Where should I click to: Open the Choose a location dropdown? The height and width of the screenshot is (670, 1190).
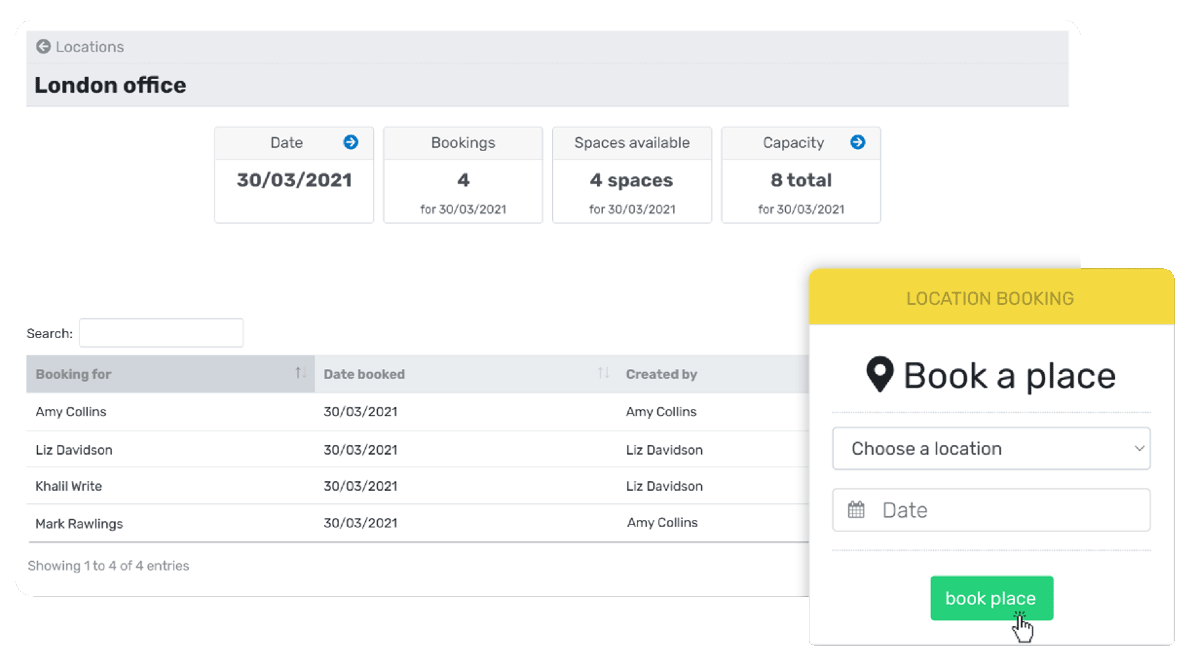[991, 448]
